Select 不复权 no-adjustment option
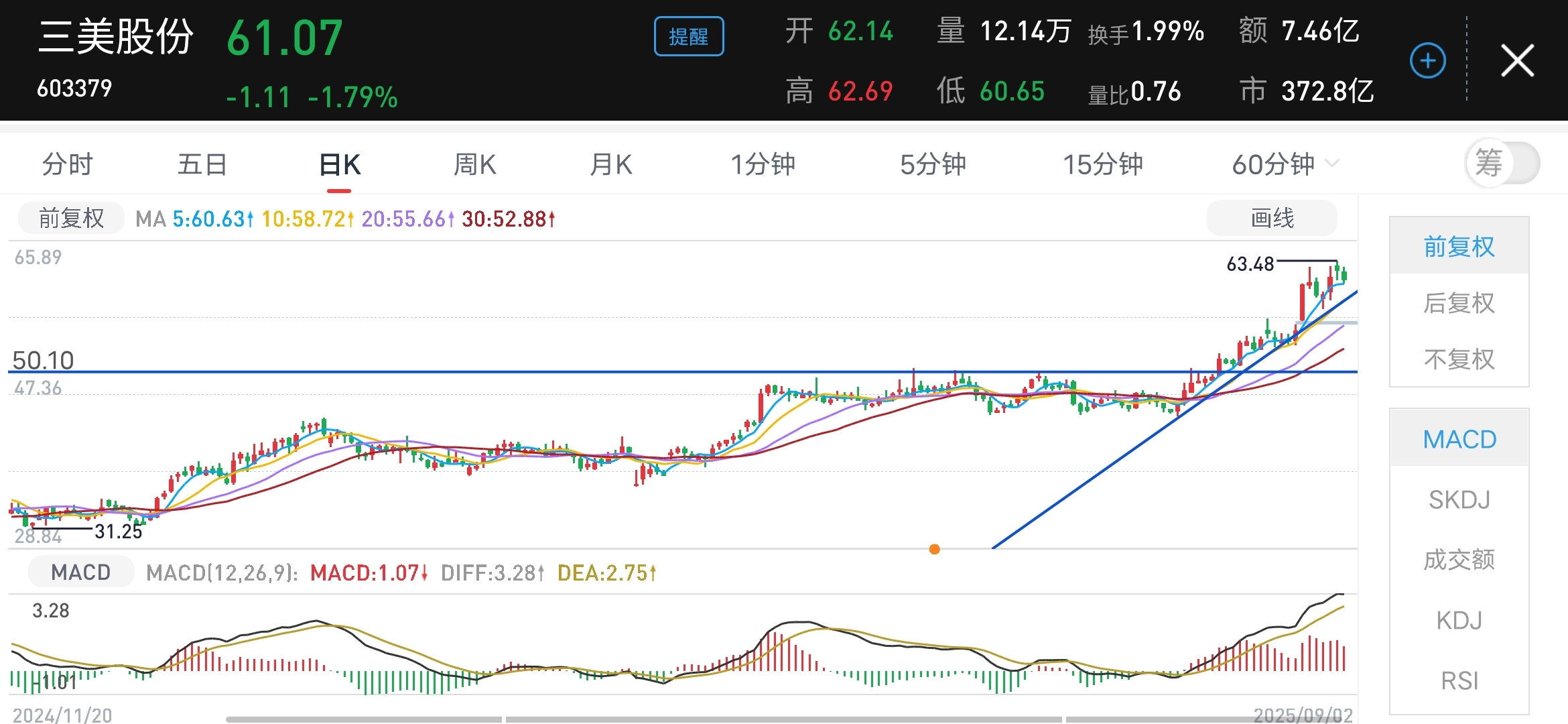Viewport: 1568px width, 724px height. coord(1459,359)
